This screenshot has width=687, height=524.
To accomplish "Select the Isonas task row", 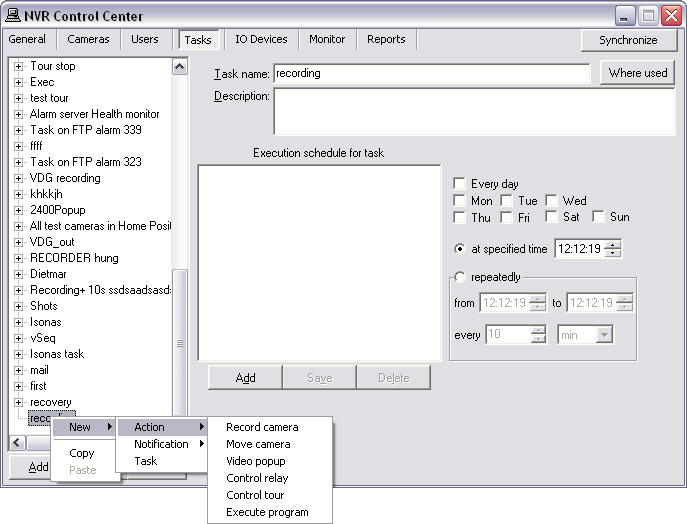I will 46,322.
